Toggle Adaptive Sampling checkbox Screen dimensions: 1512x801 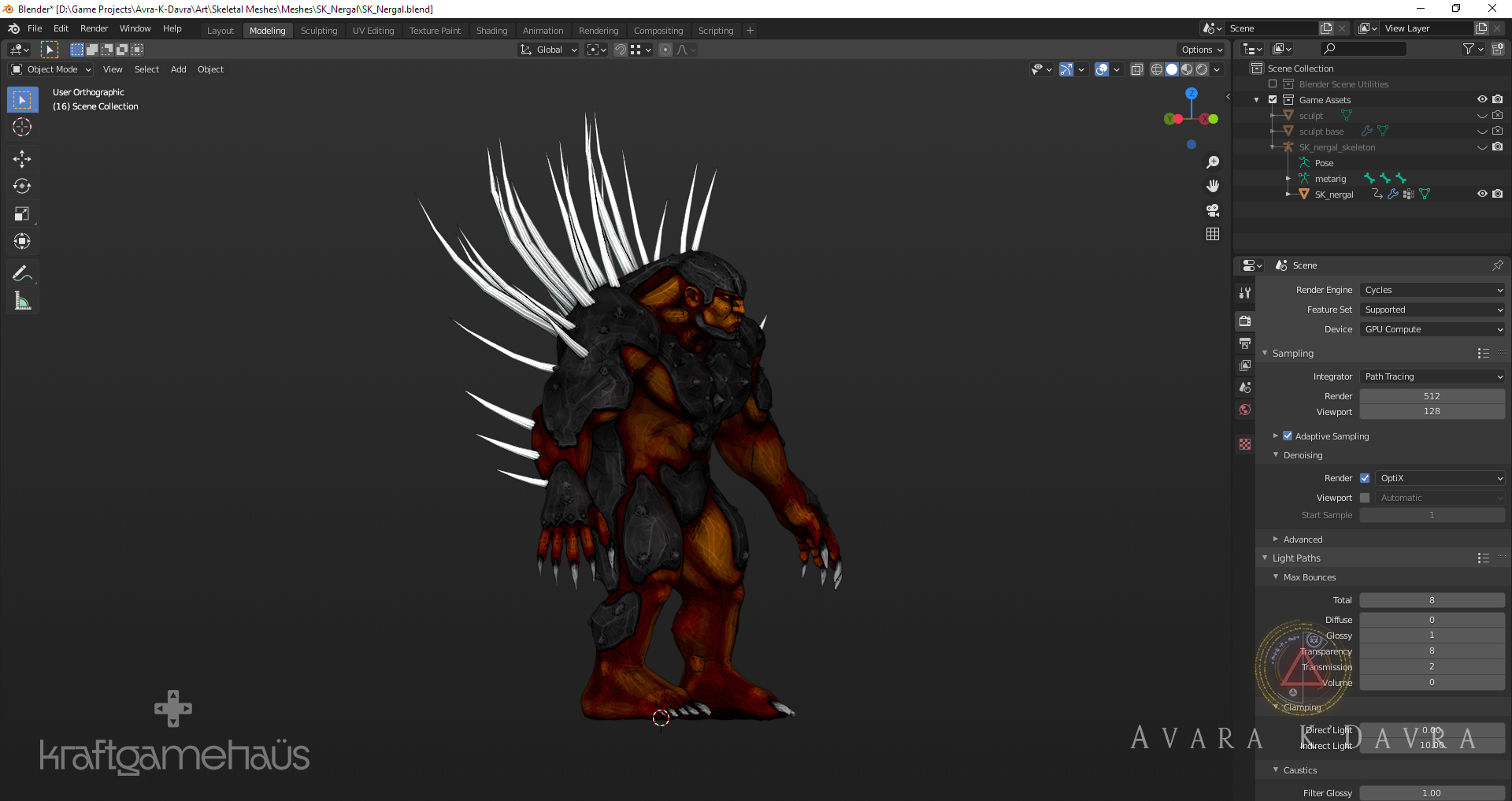[1288, 436]
